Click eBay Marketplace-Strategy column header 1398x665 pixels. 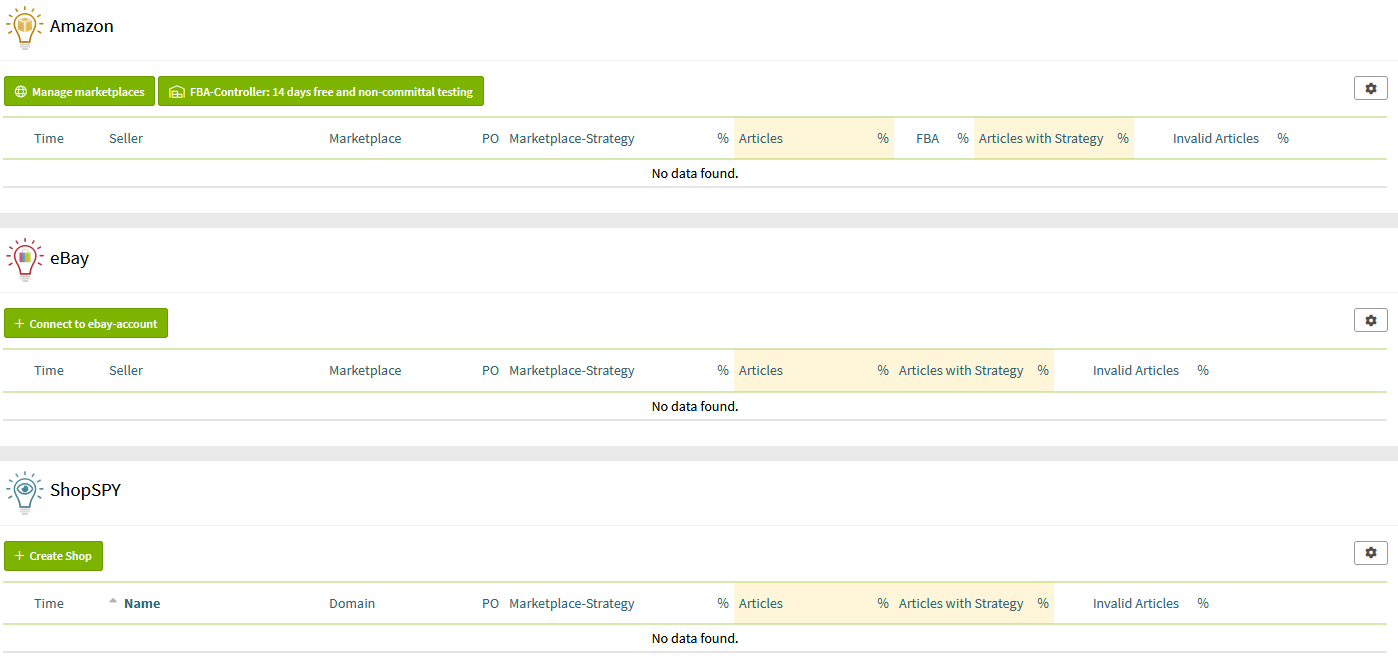click(x=572, y=370)
